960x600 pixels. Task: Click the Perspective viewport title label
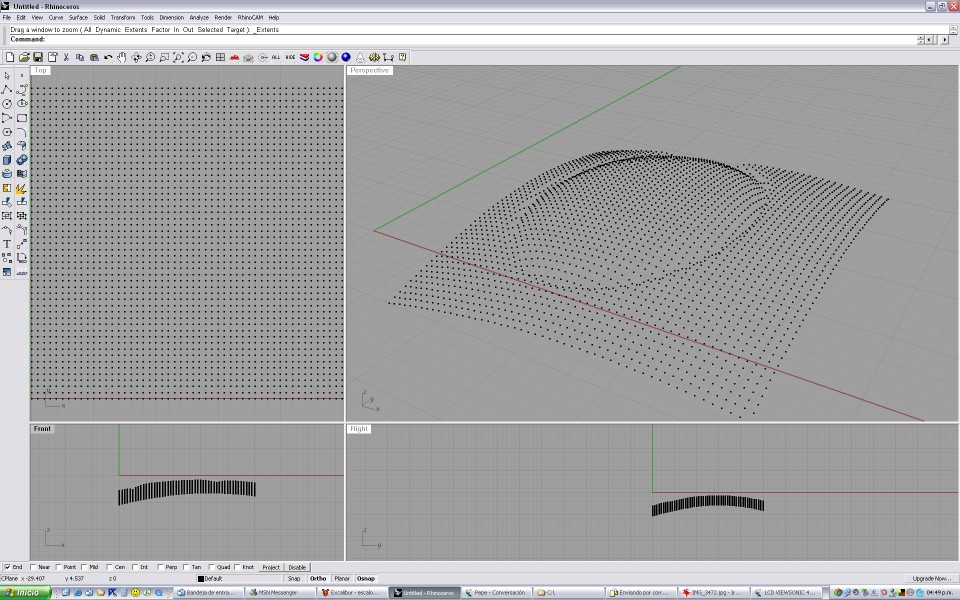369,70
